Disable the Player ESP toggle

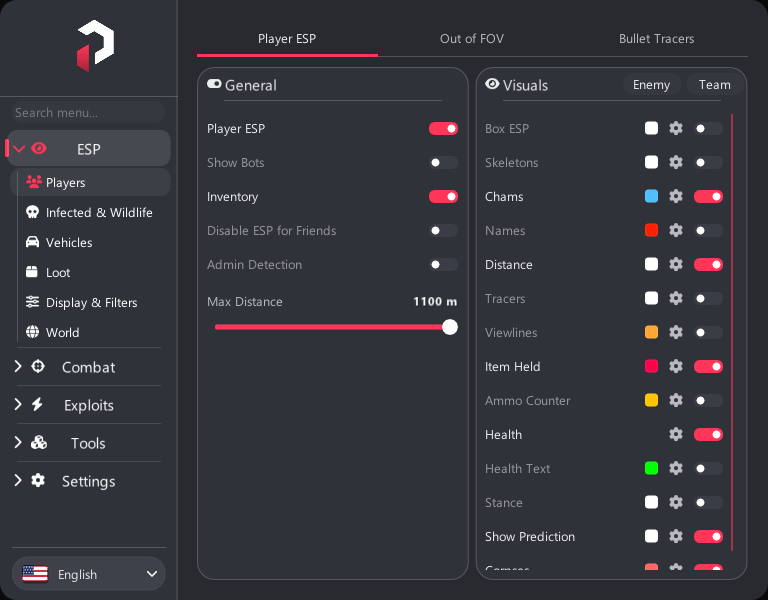443,128
